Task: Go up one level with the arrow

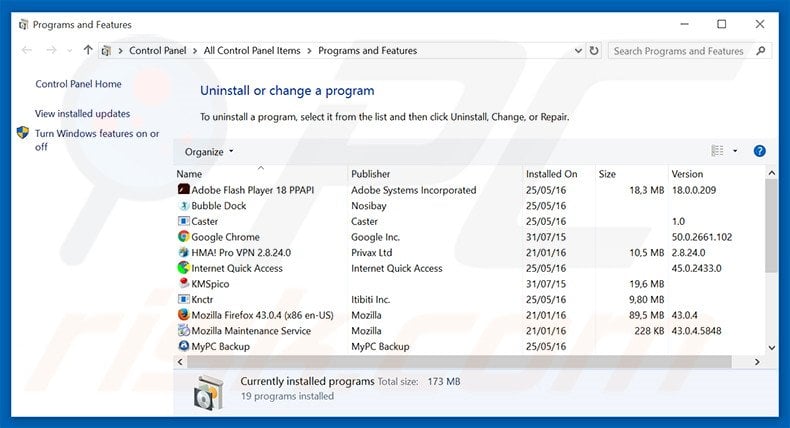Action: [x=88, y=50]
